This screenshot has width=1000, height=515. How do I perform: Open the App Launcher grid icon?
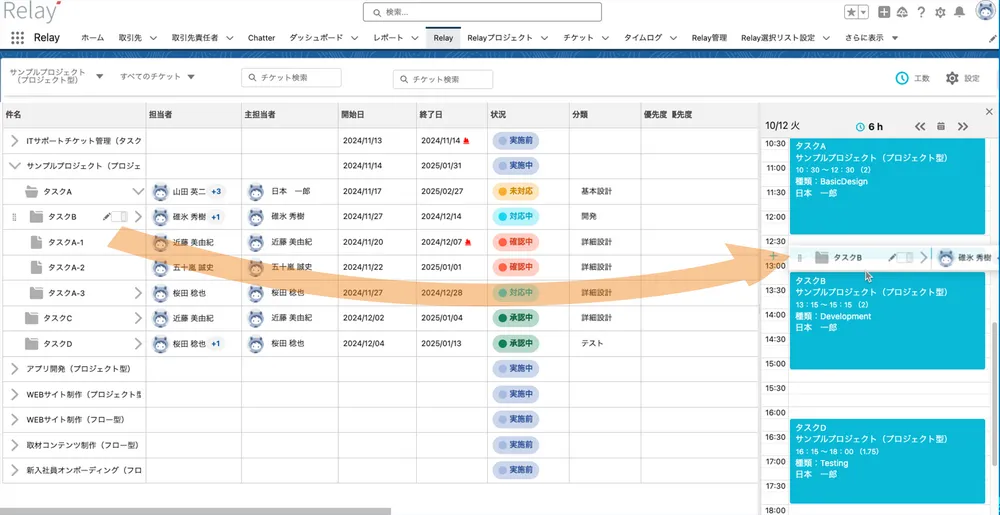(x=17, y=38)
